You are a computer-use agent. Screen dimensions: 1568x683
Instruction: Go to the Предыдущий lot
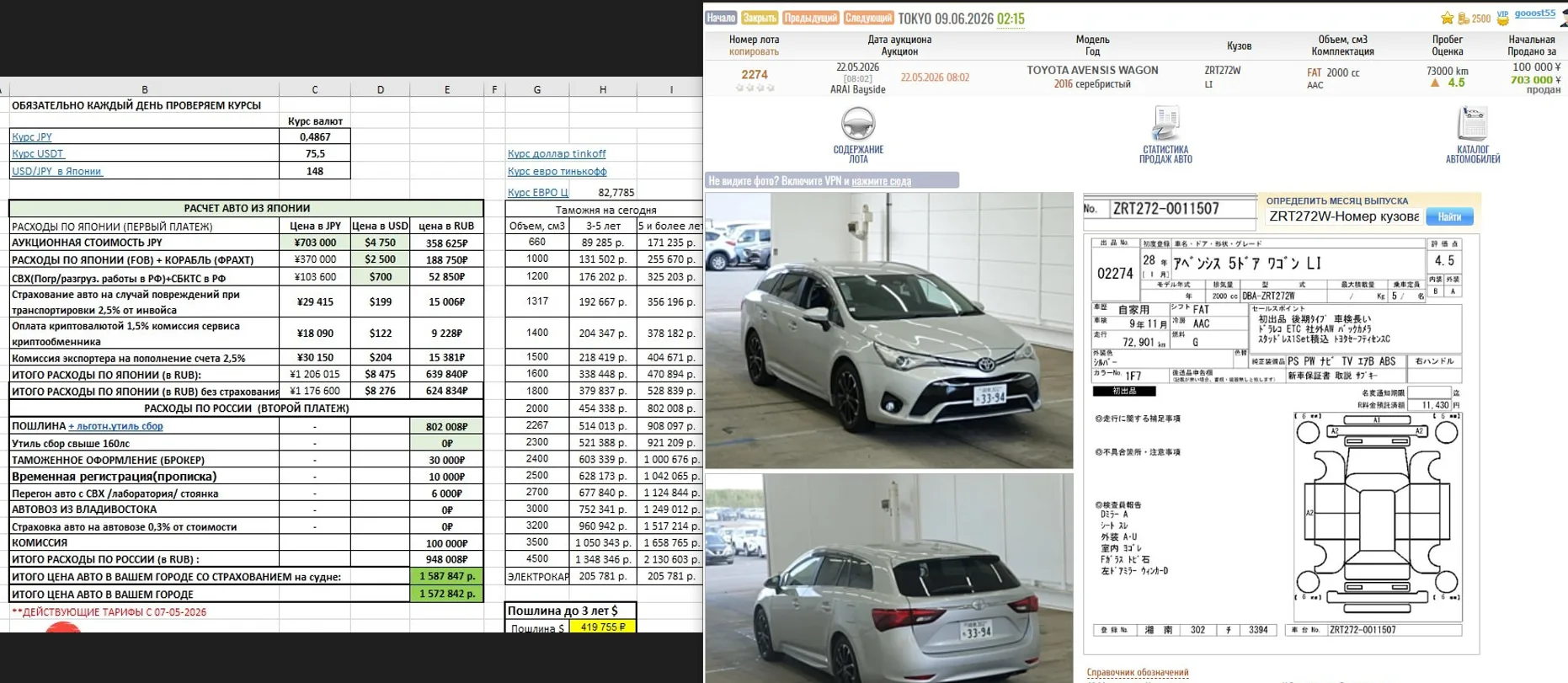tap(810, 18)
